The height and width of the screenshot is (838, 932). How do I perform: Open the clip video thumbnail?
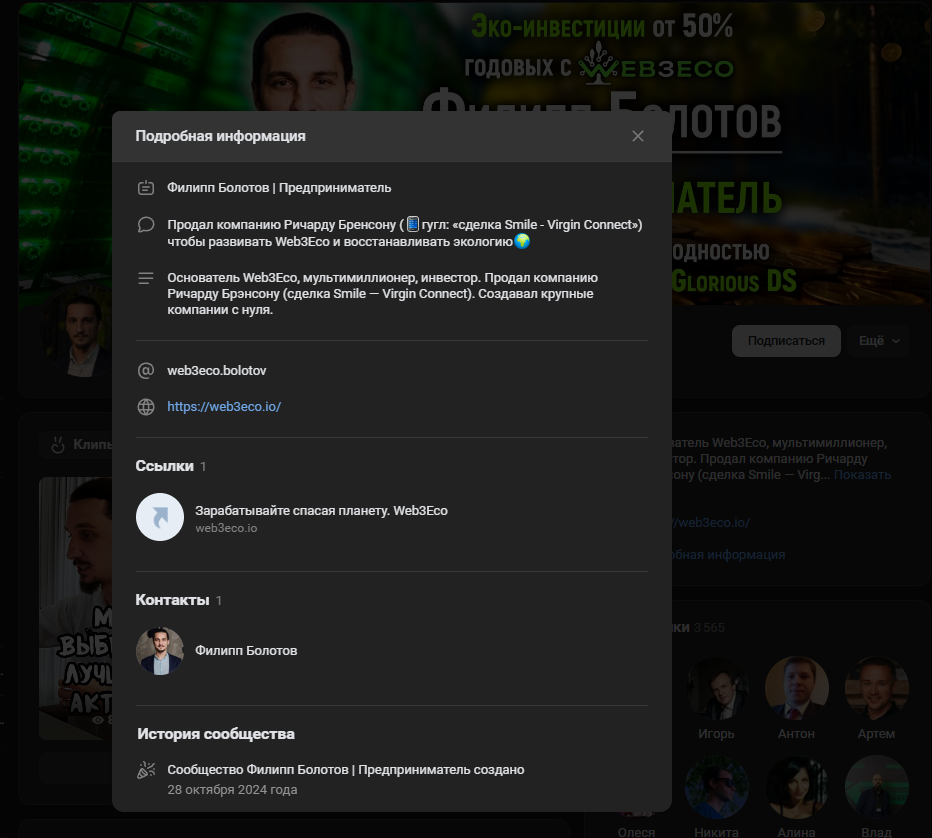(x=75, y=608)
